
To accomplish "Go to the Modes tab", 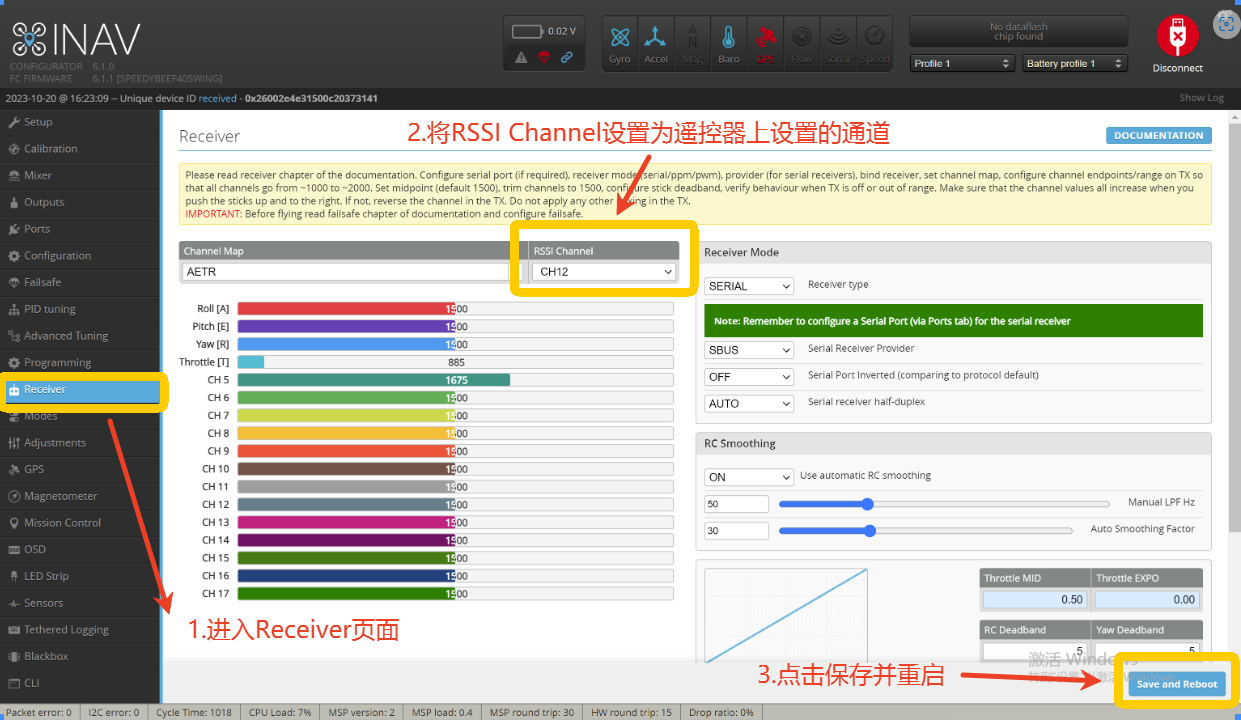I will point(41,416).
